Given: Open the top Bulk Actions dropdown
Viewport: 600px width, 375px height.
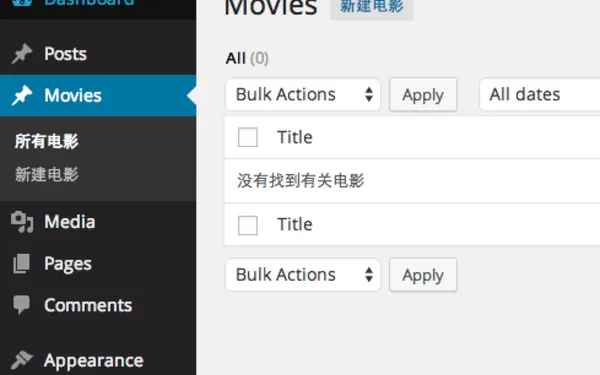Looking at the screenshot, I should [303, 95].
